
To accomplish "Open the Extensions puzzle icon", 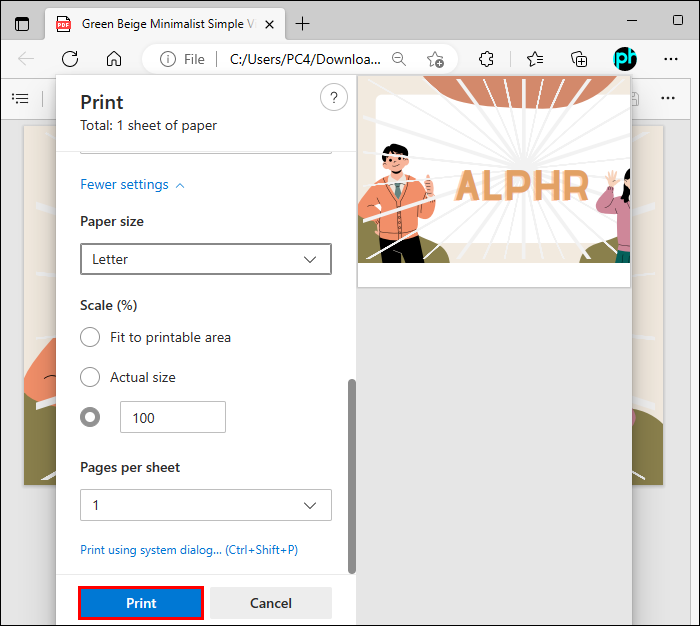I will tap(486, 59).
